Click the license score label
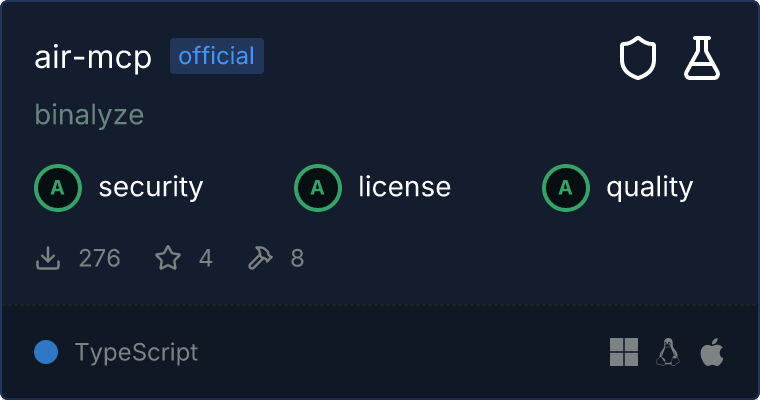Image resolution: width=760 pixels, height=400 pixels. click(405, 187)
